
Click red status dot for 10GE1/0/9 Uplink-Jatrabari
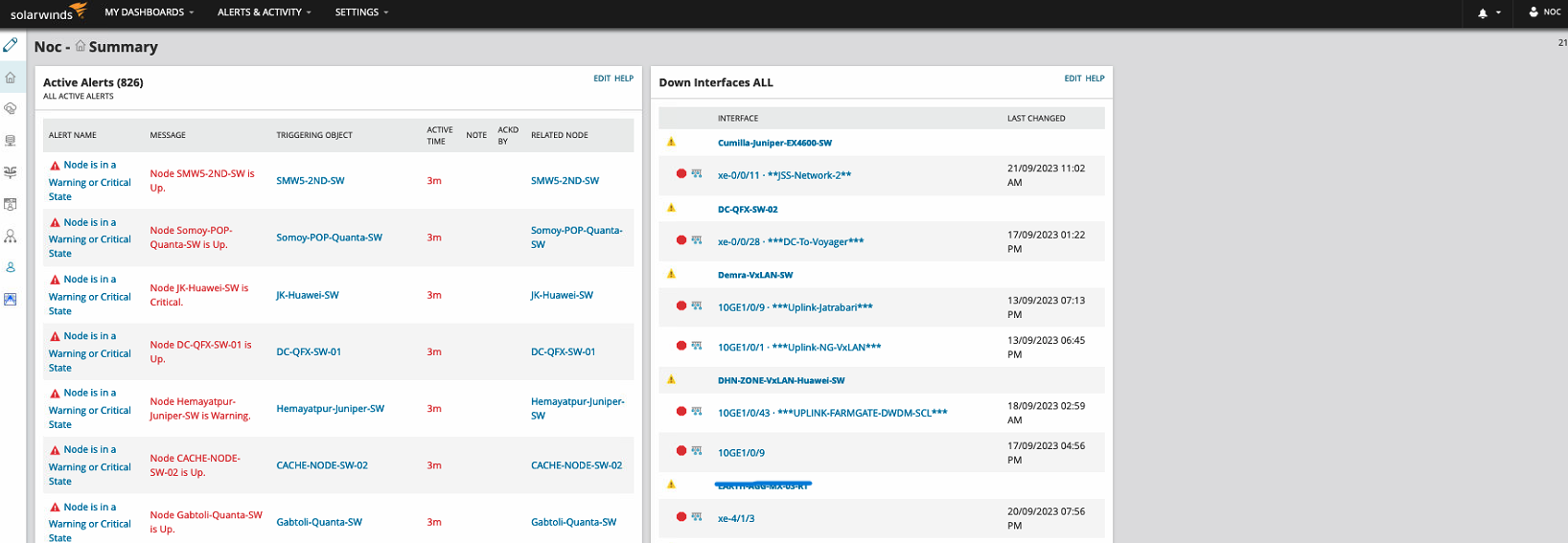click(x=681, y=306)
